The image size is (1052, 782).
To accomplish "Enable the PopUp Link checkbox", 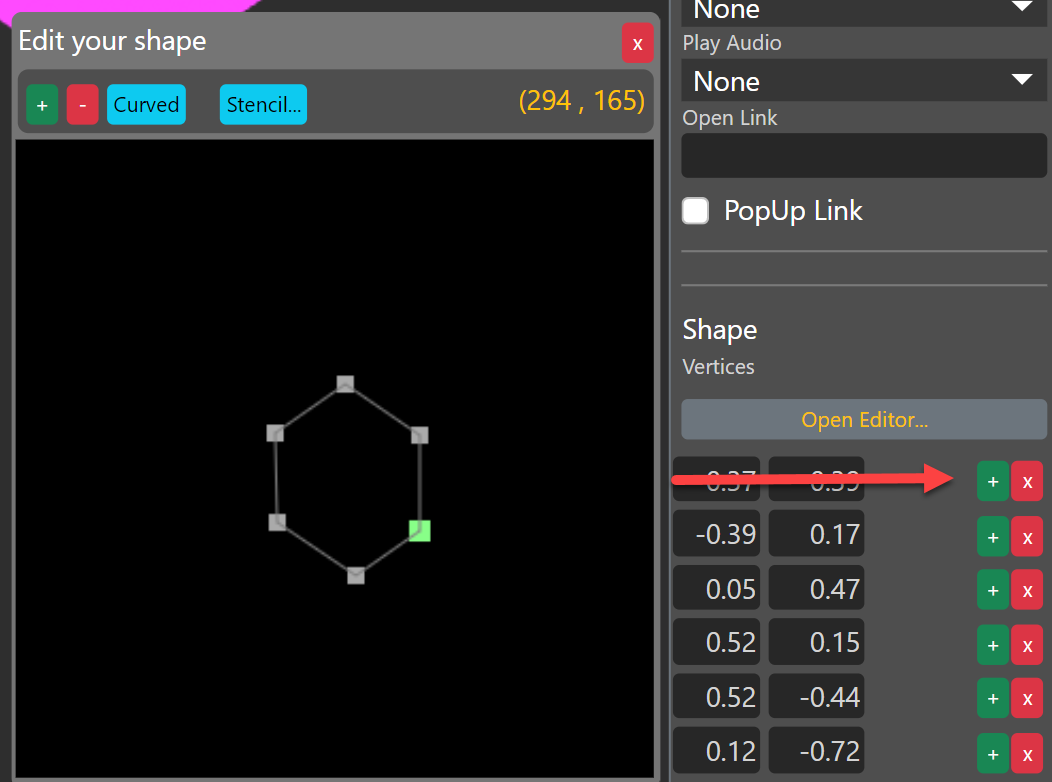I will click(695, 211).
